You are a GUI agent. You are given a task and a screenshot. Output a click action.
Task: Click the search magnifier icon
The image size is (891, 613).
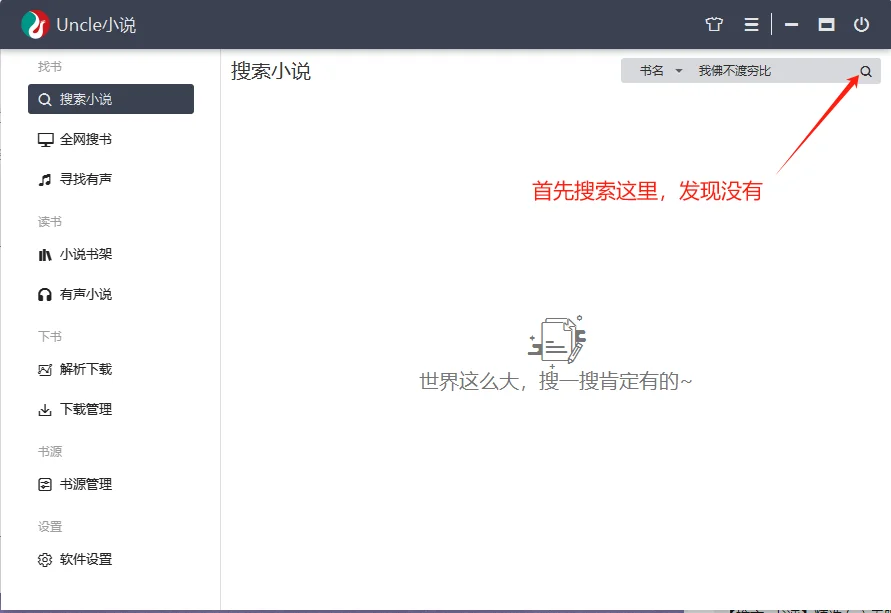click(x=865, y=70)
